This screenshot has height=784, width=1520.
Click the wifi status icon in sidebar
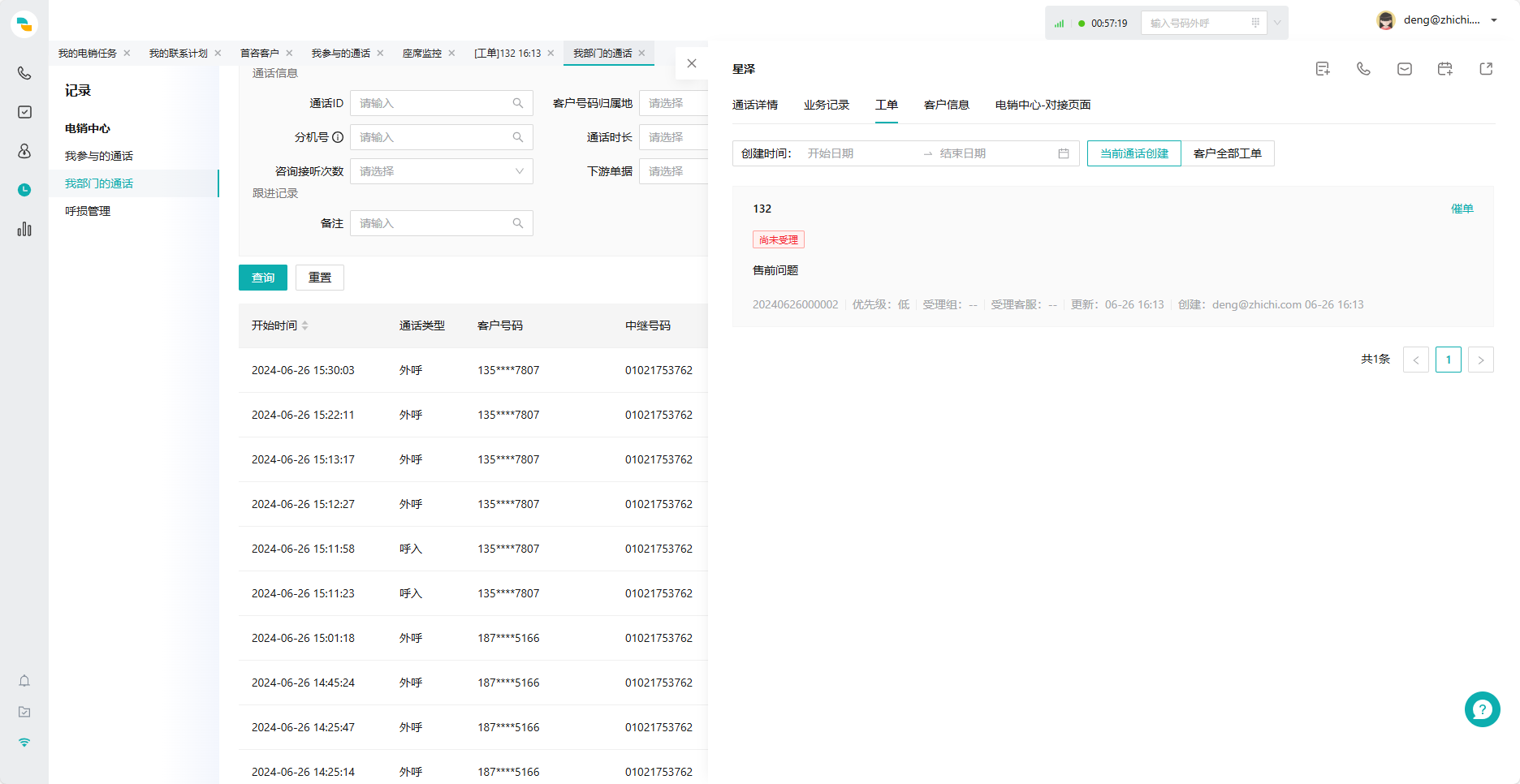(24, 743)
